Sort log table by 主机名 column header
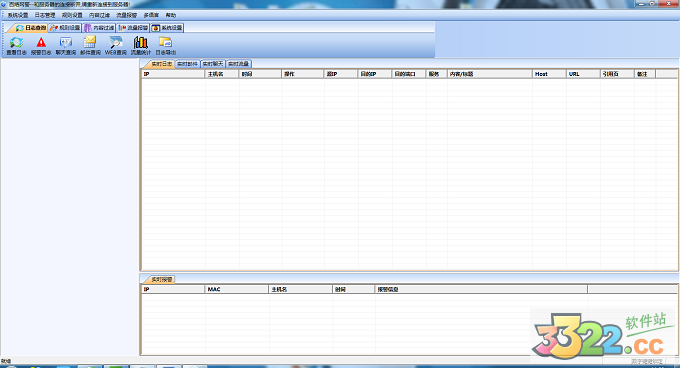The width and height of the screenshot is (680, 368). [x=222, y=74]
